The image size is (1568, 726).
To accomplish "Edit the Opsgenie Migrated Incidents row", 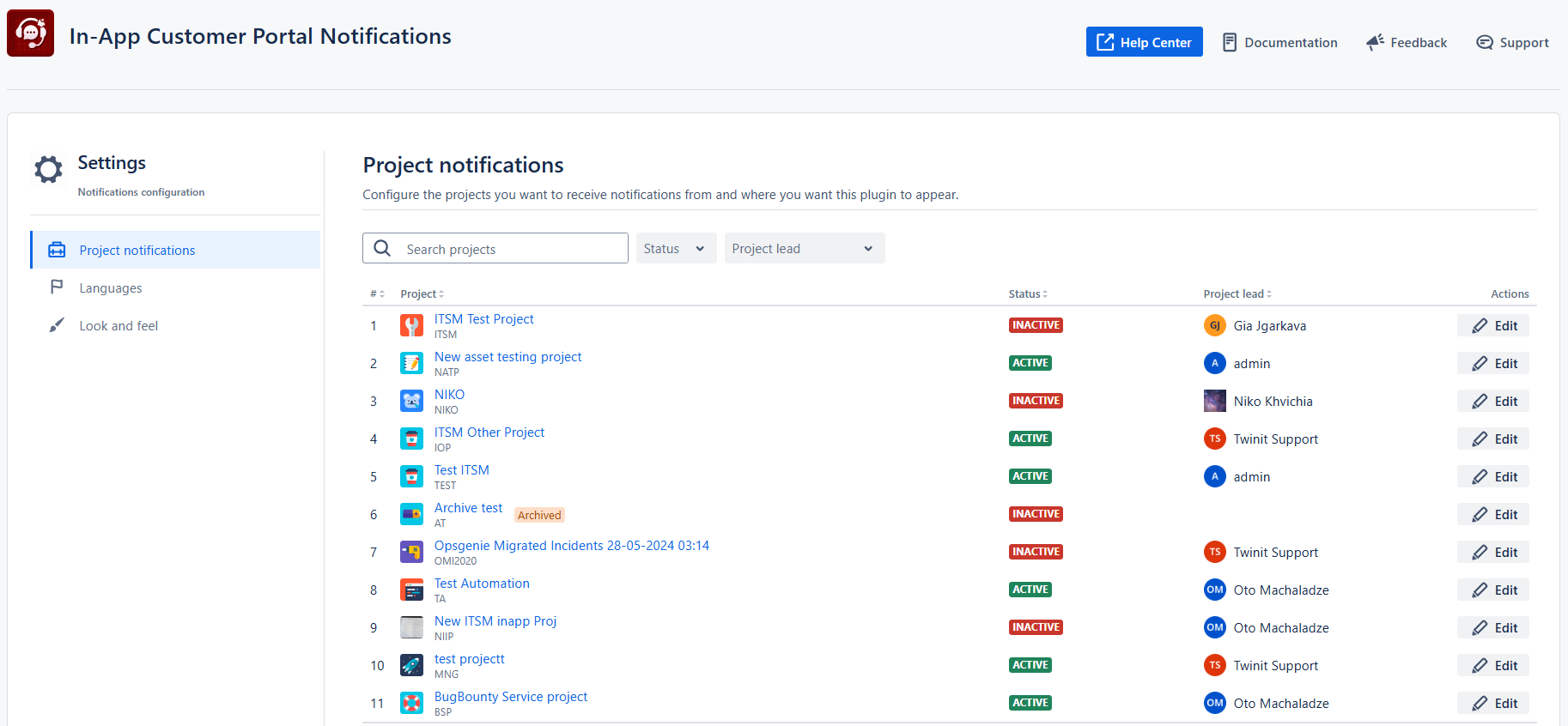I will 1493,552.
